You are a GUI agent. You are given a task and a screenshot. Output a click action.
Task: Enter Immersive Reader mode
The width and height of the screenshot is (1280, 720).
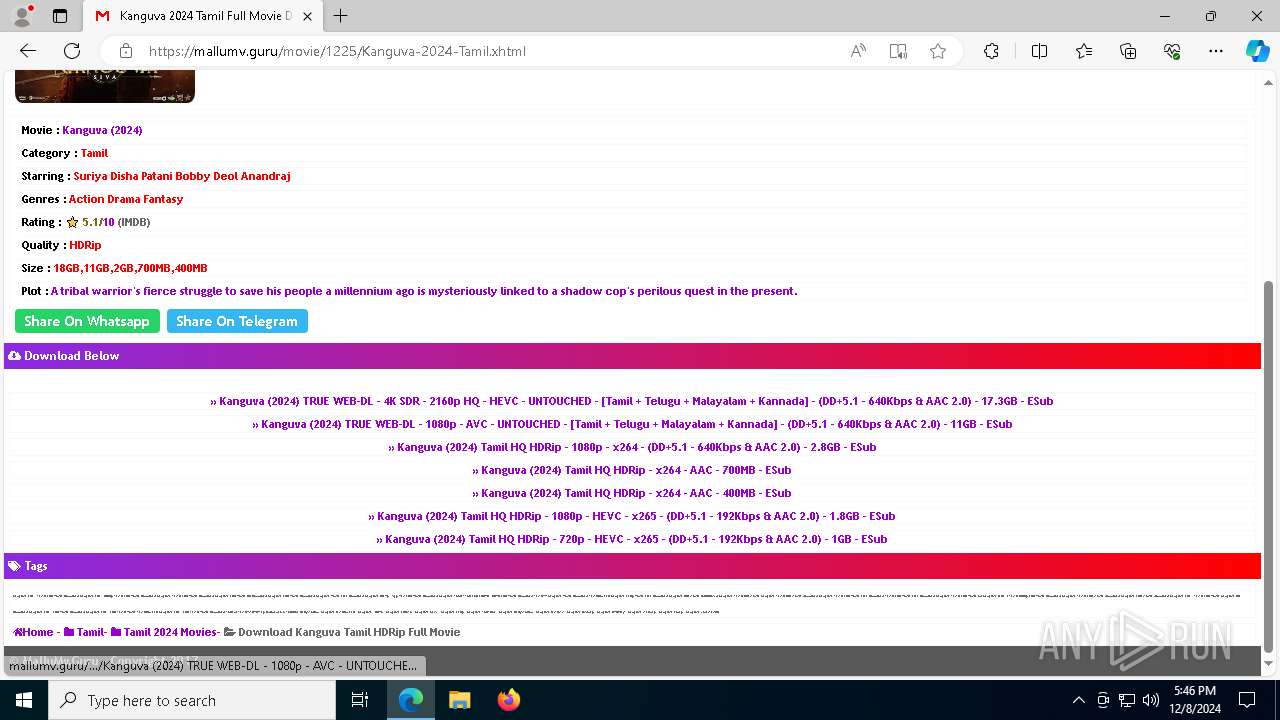(x=898, y=51)
